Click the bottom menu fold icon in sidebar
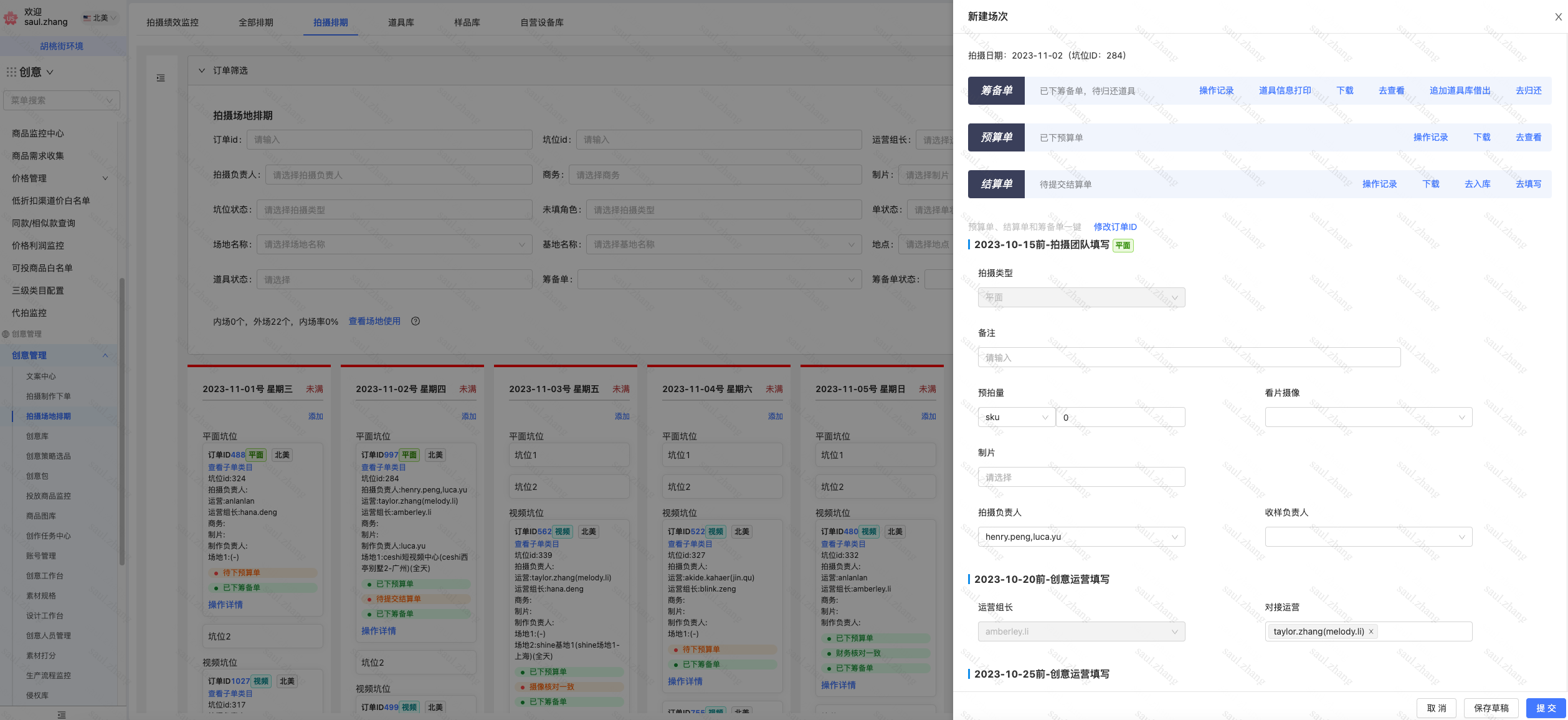 pos(61,714)
